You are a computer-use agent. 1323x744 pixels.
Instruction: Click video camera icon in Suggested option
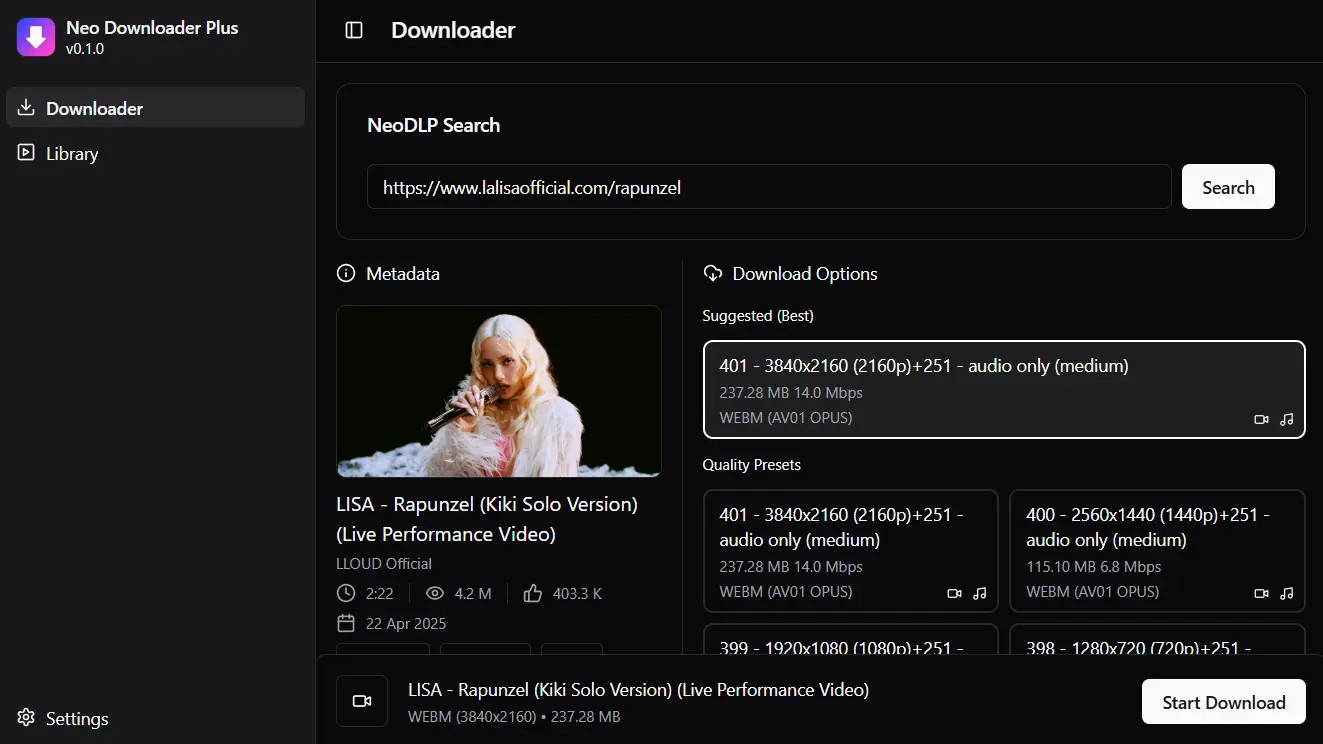coord(1261,419)
